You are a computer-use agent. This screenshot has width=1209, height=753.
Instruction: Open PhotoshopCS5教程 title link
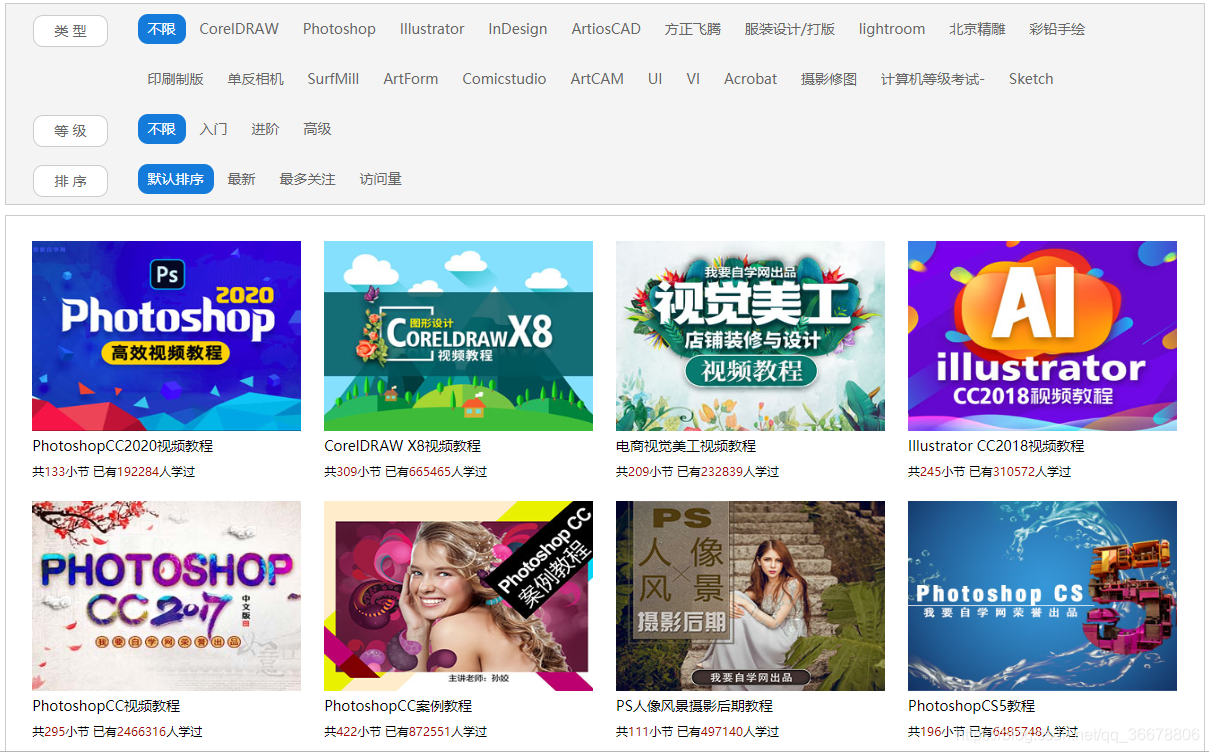(971, 706)
